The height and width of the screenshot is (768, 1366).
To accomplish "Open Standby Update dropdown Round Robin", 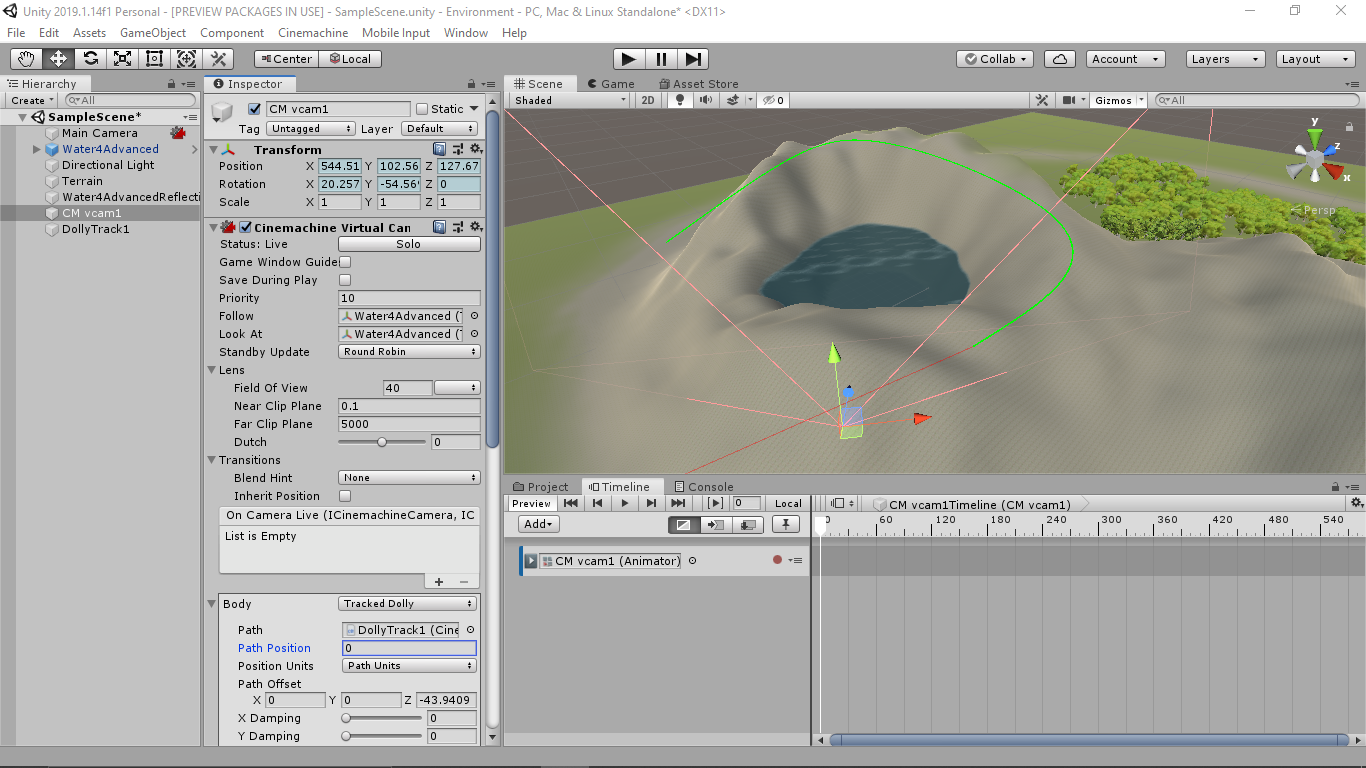I will tap(410, 352).
